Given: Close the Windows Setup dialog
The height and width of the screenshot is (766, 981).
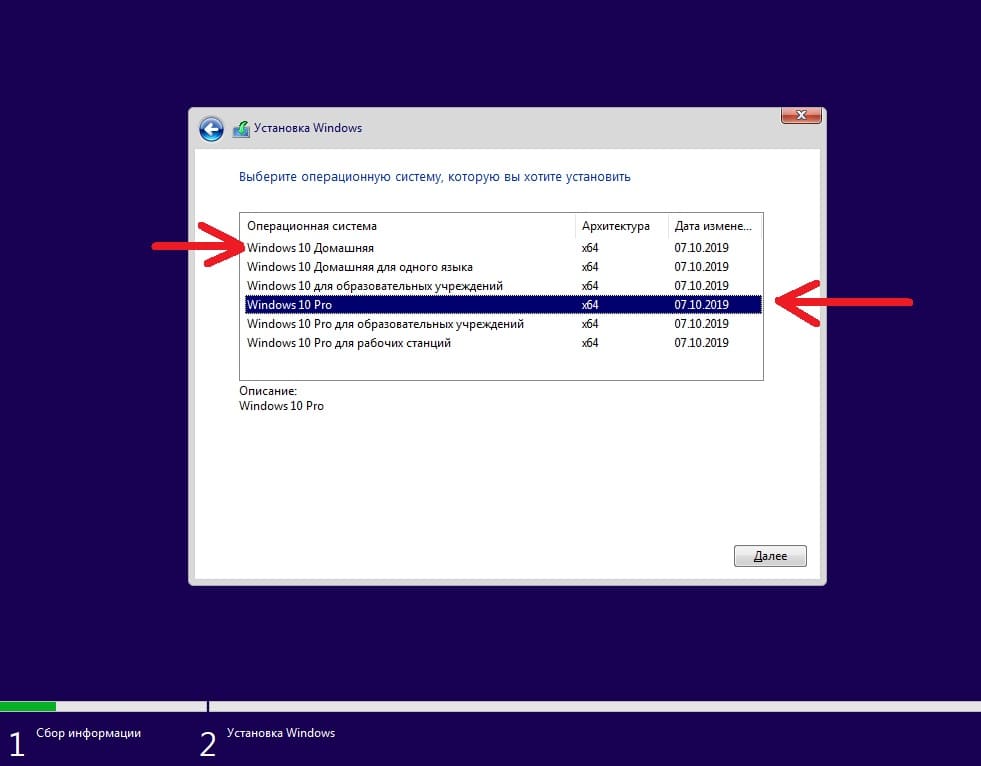Looking at the screenshot, I should [801, 115].
